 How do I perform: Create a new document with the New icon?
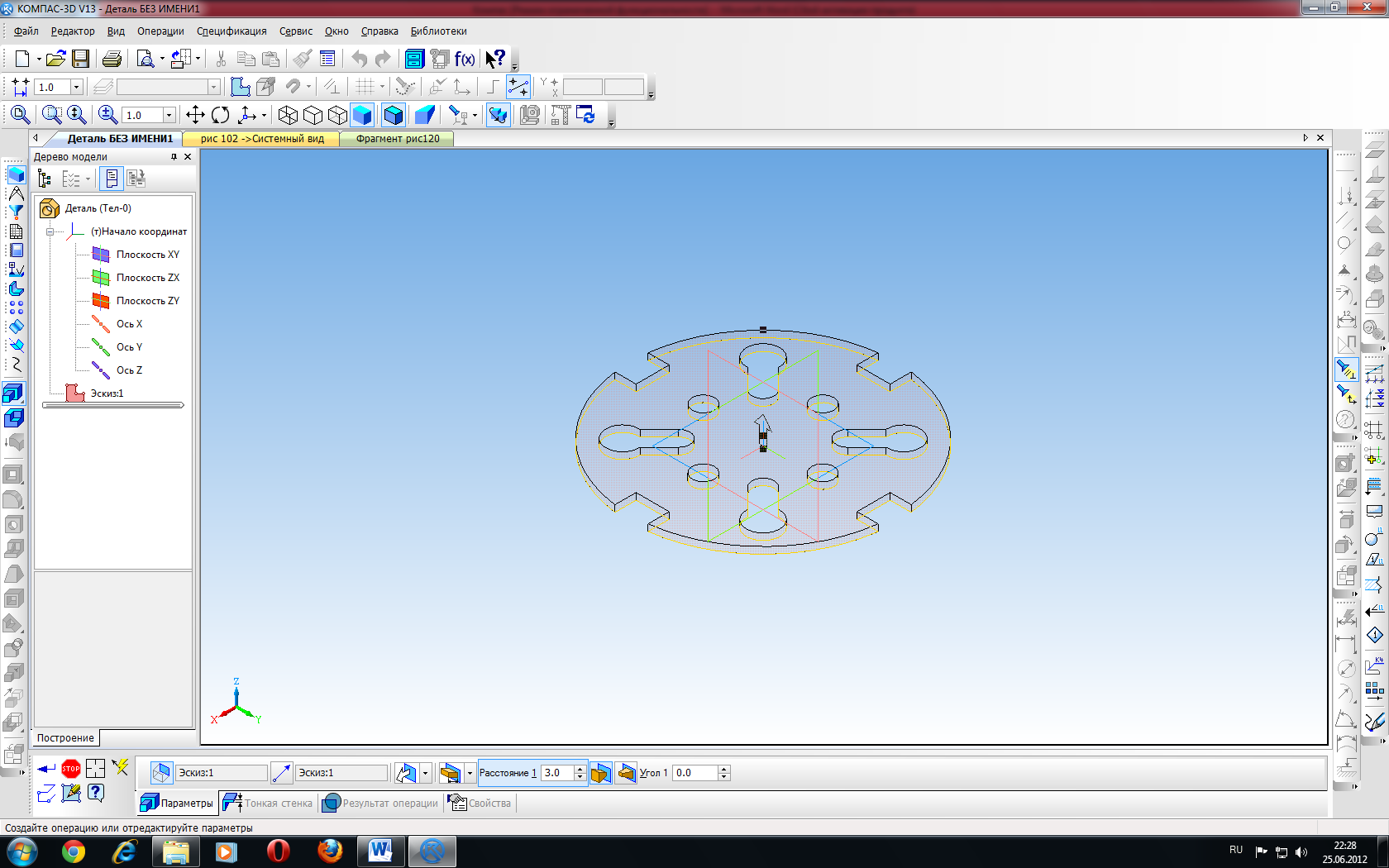[21, 59]
